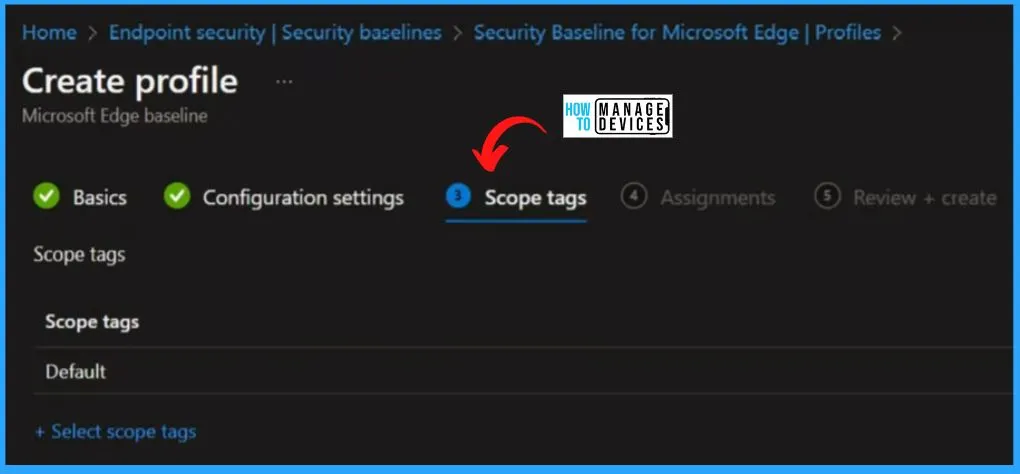Click the Create profile page title
1020x474 pixels.
[x=130, y=82]
